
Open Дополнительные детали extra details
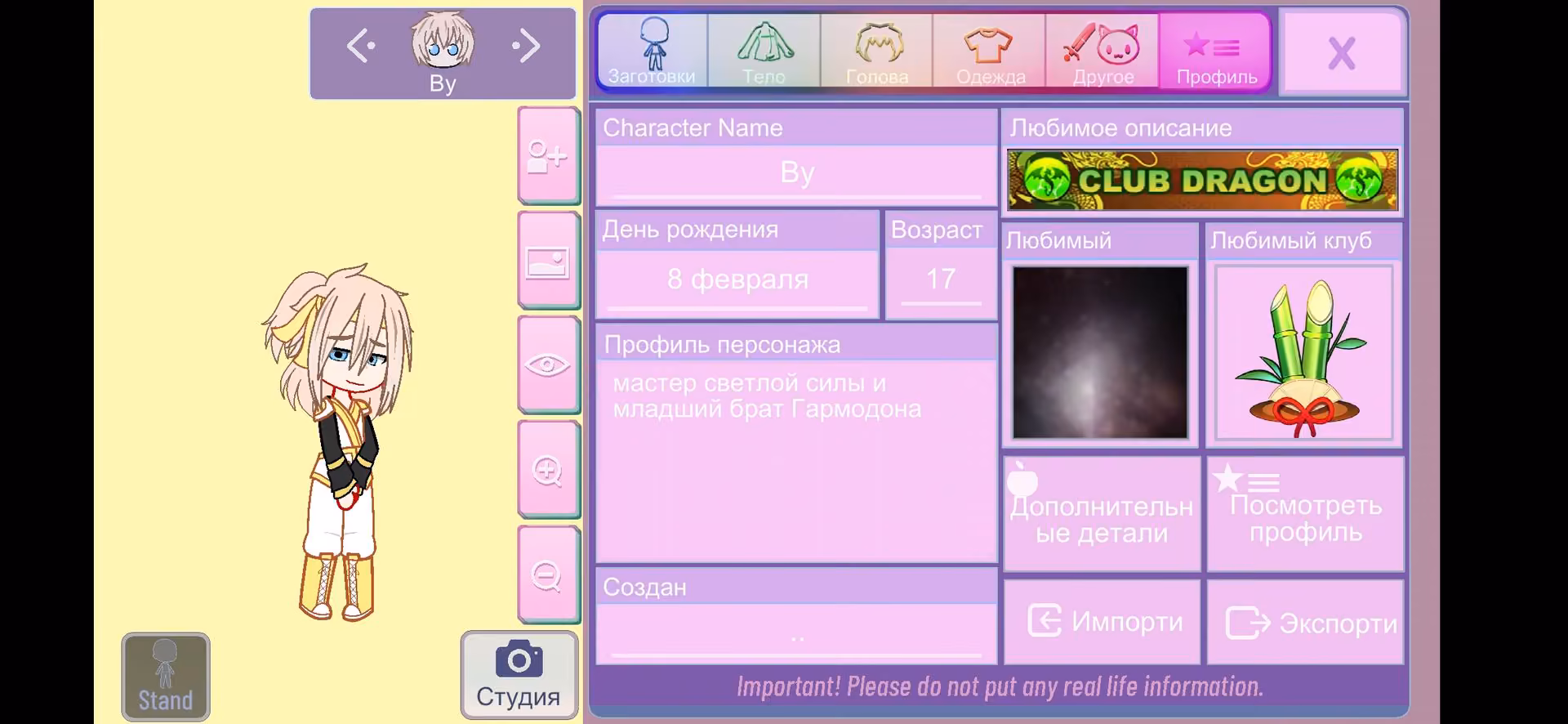(x=1102, y=514)
